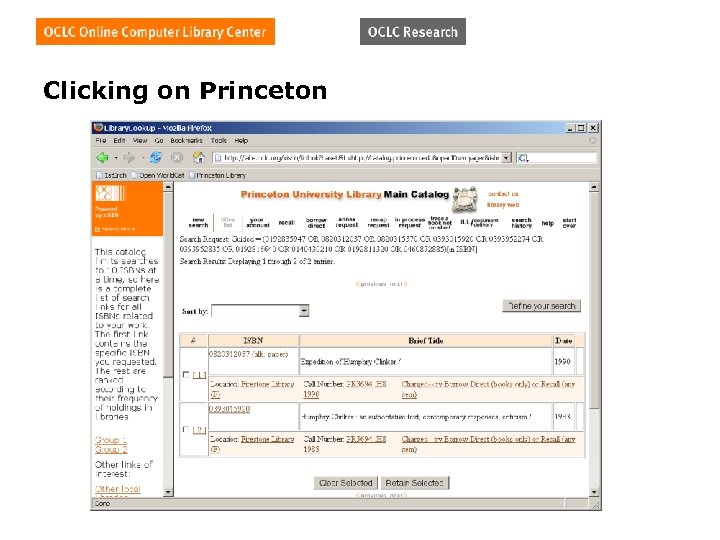
Task: Click the search history link
Action: click(522, 223)
